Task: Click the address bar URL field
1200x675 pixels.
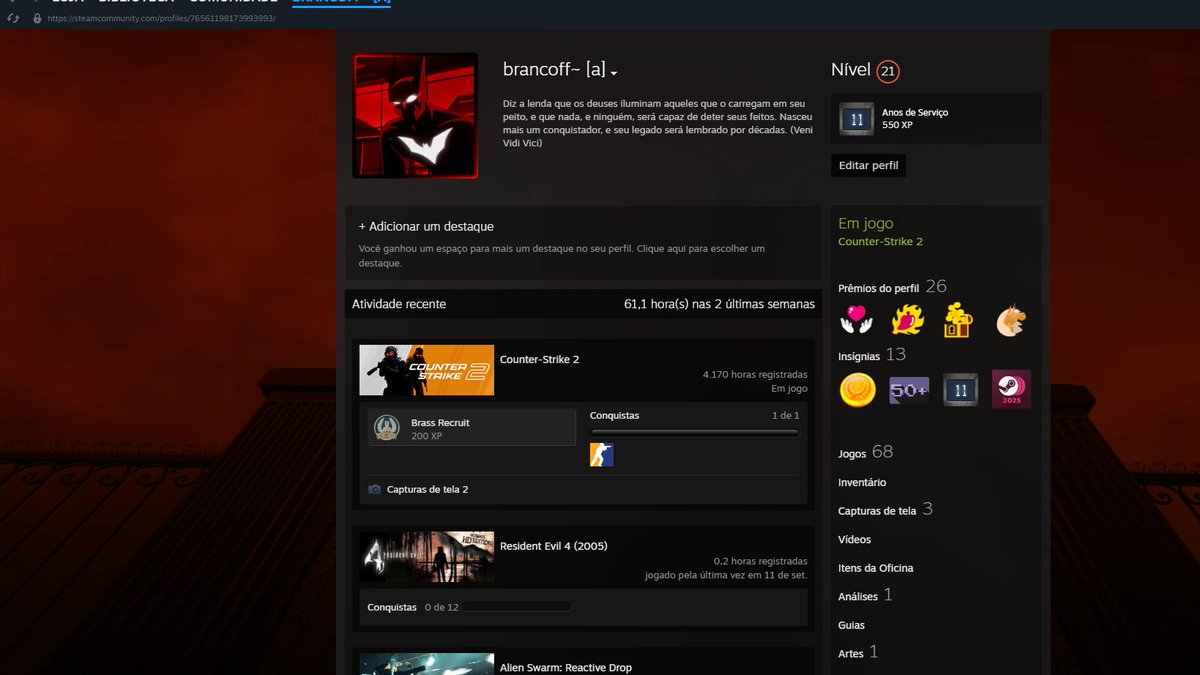Action: click(160, 18)
